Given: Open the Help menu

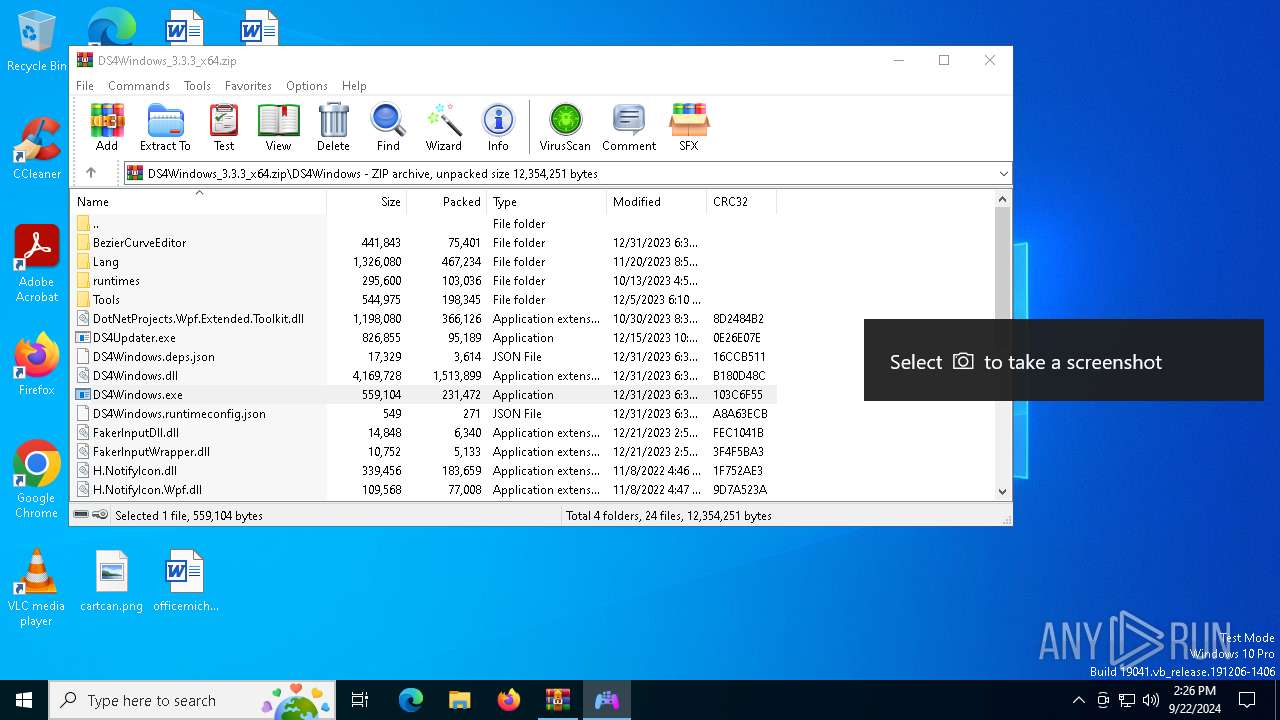Looking at the screenshot, I should click(354, 86).
